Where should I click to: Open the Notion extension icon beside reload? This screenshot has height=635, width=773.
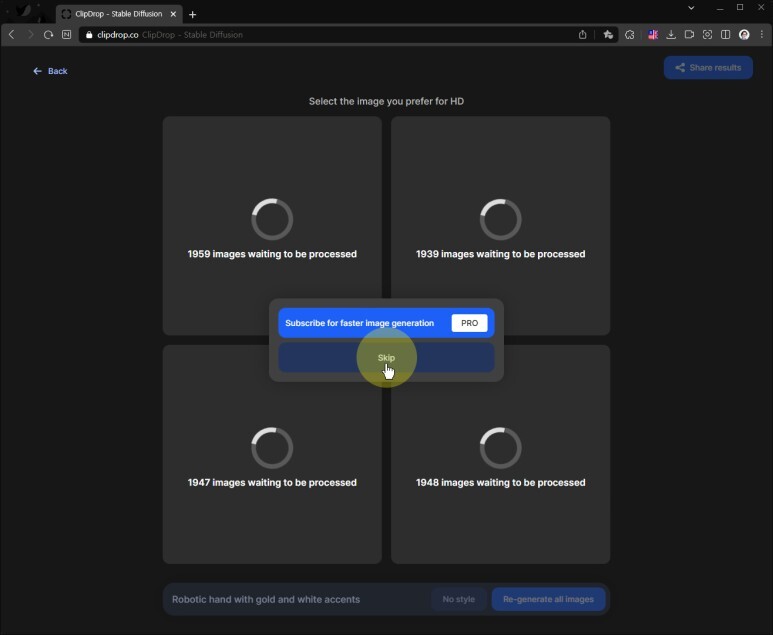(x=67, y=35)
